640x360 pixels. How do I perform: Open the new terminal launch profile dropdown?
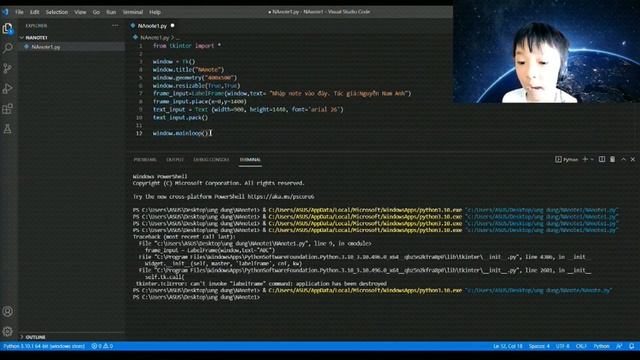pyautogui.click(x=592, y=159)
